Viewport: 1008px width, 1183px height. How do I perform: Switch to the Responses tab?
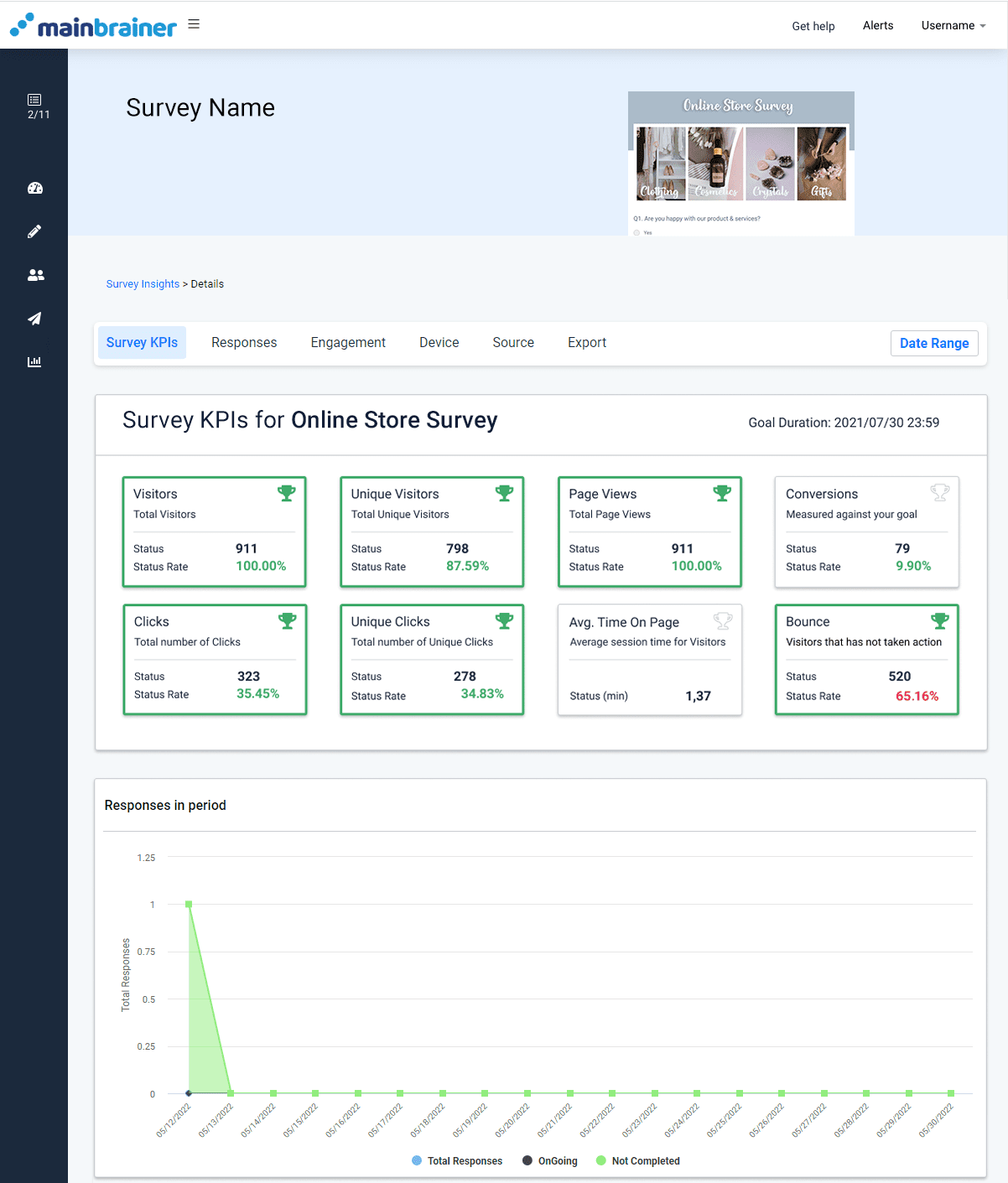pos(244,342)
